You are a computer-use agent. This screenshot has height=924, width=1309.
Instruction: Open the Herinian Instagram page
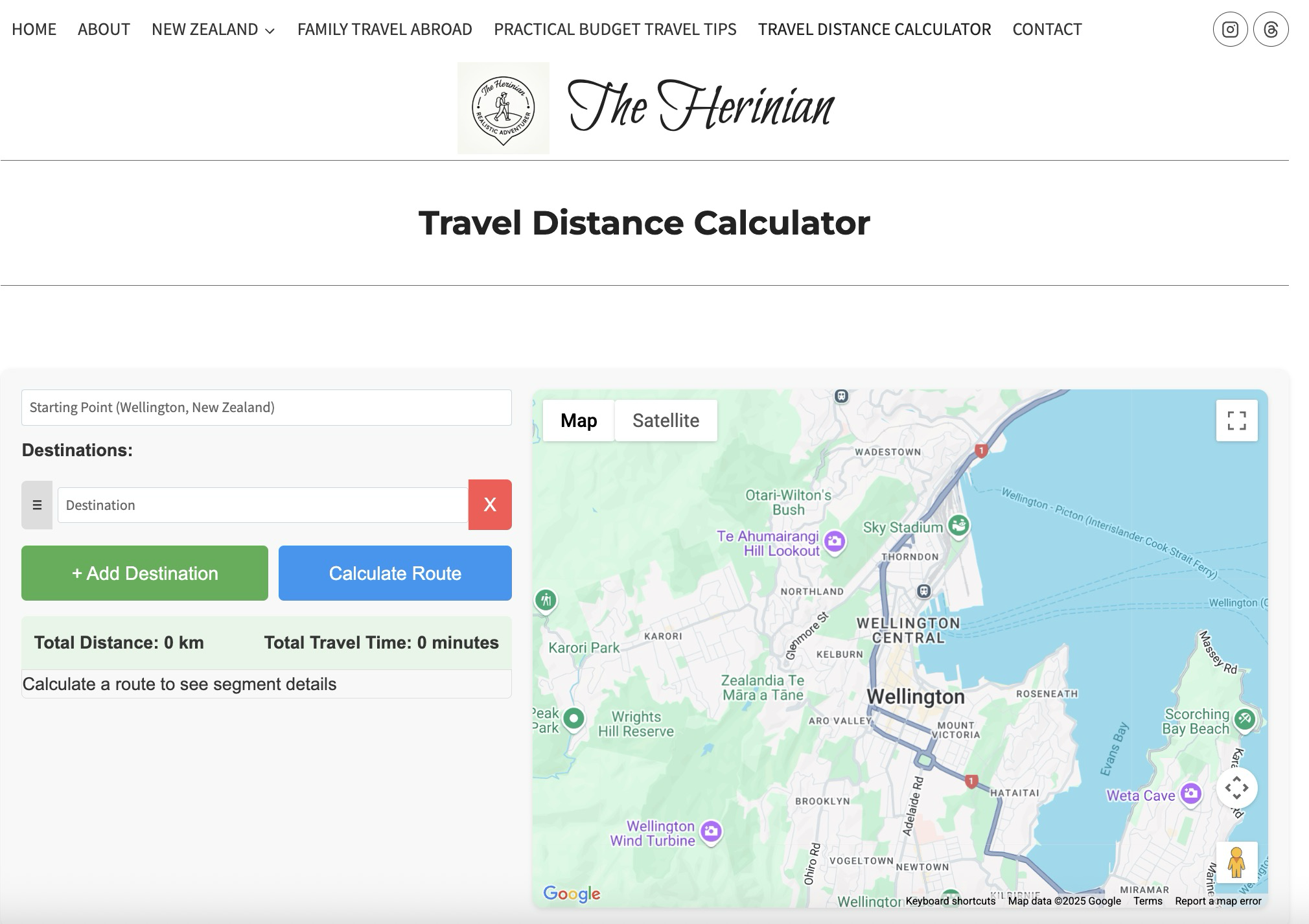point(1230,29)
